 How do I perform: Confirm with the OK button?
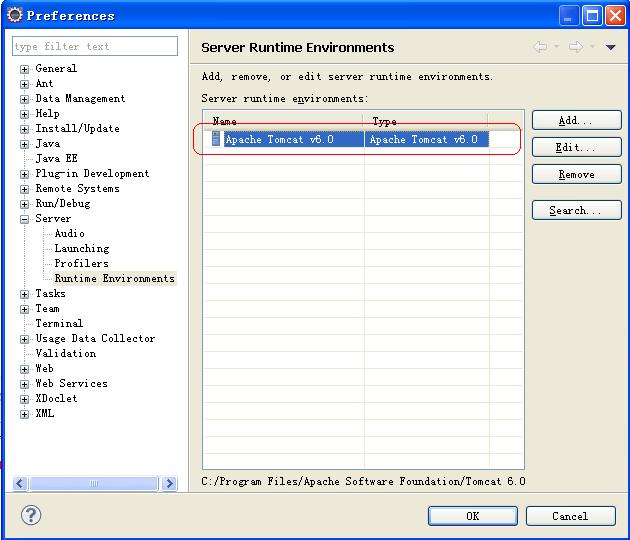pyautogui.click(x=472, y=516)
